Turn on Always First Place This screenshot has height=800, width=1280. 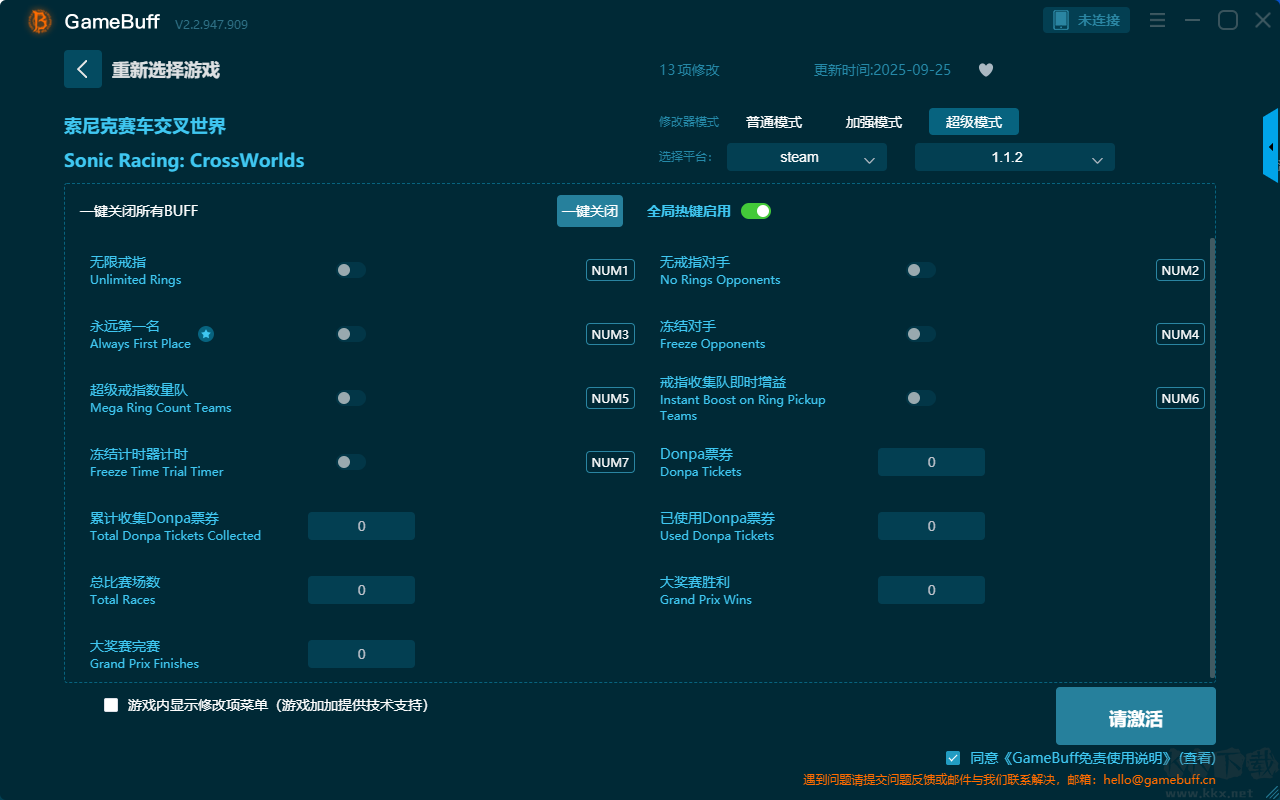coord(351,334)
